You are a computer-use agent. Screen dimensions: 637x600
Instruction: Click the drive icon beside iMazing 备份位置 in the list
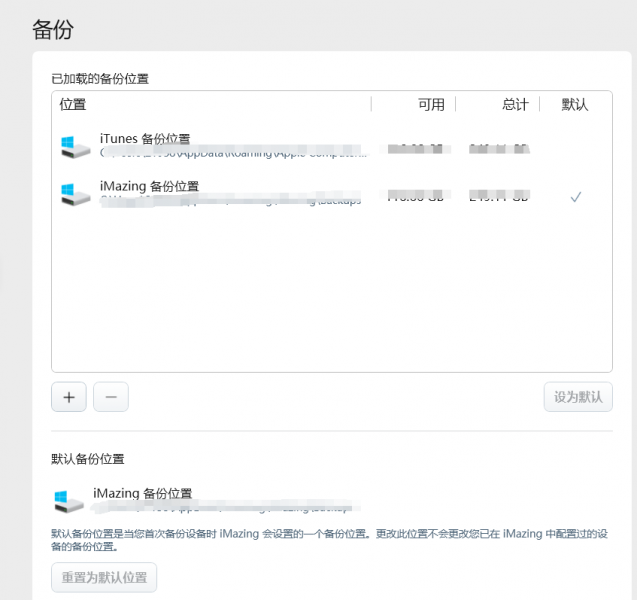pos(76,195)
